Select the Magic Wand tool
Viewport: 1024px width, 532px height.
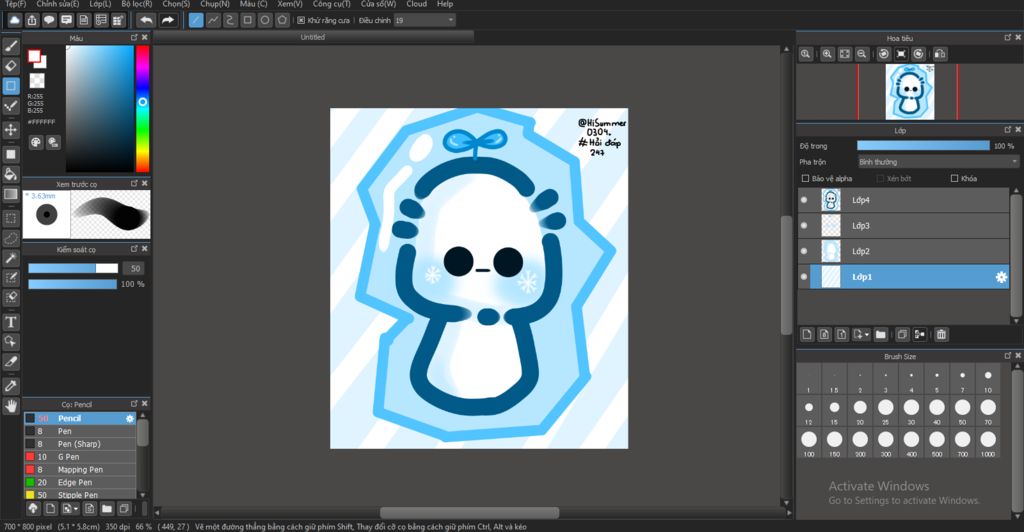[x=10, y=258]
